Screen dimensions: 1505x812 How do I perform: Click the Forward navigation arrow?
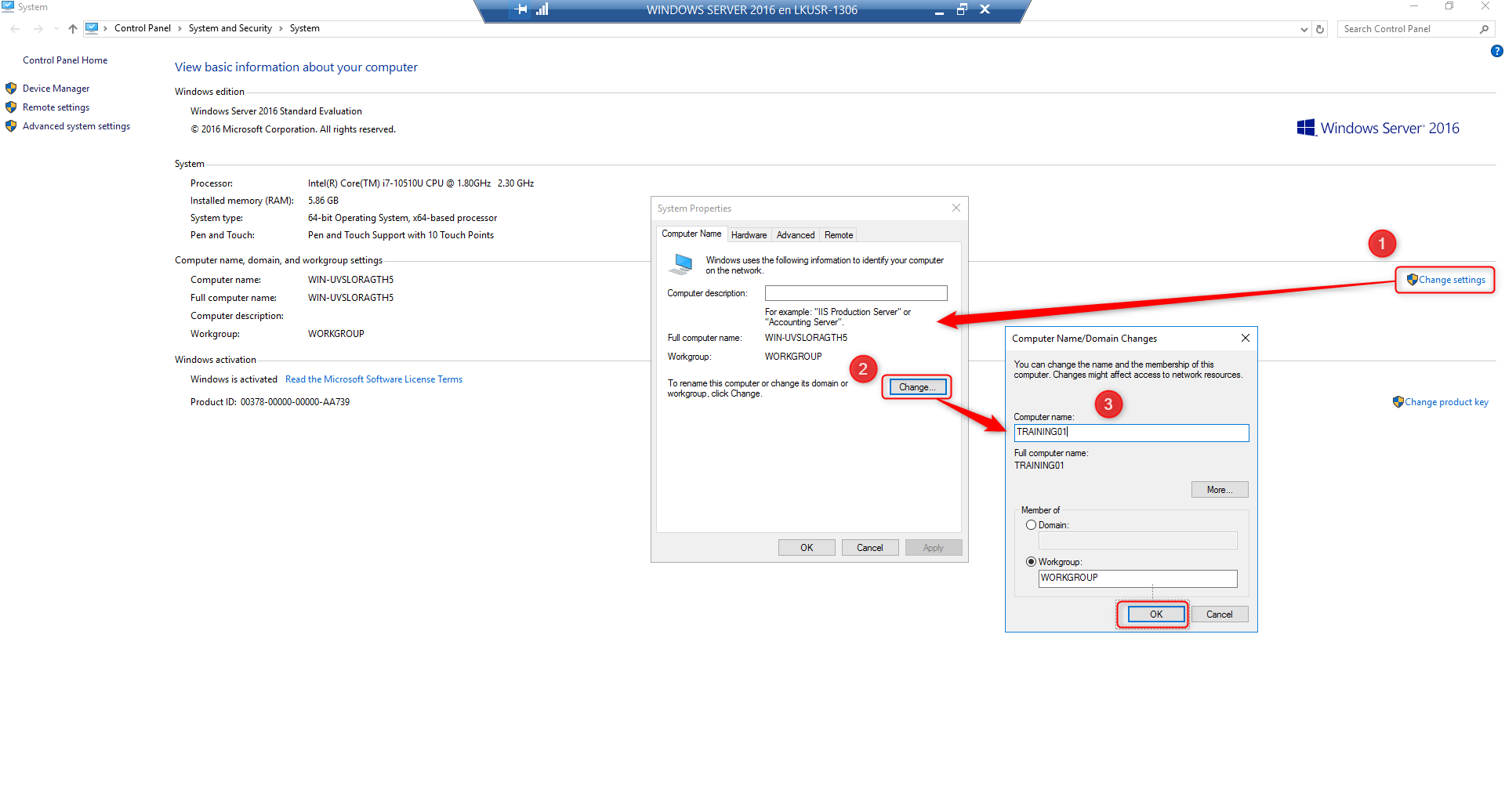pos(38,29)
